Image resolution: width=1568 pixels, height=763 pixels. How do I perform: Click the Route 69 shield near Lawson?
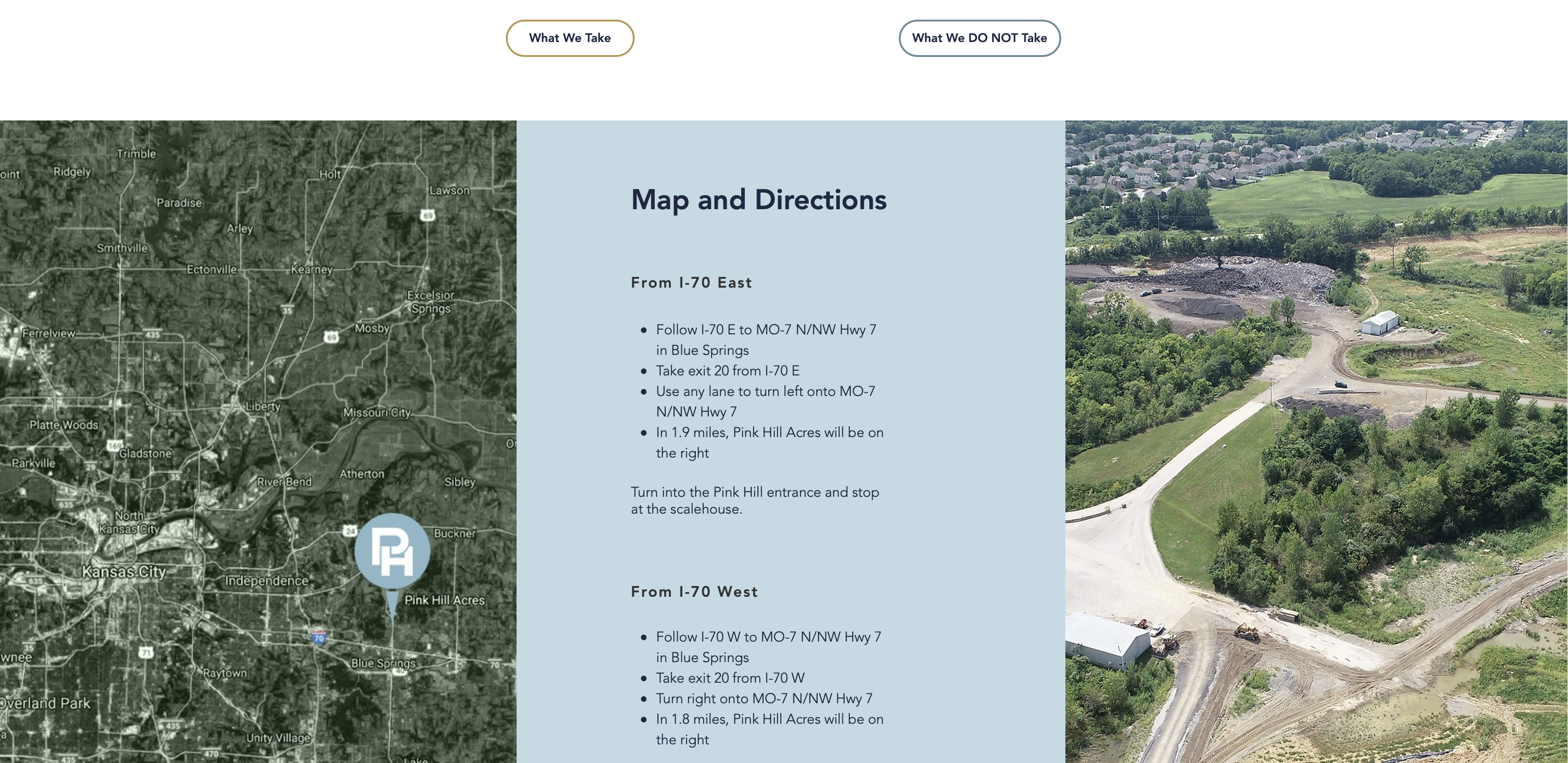[428, 215]
